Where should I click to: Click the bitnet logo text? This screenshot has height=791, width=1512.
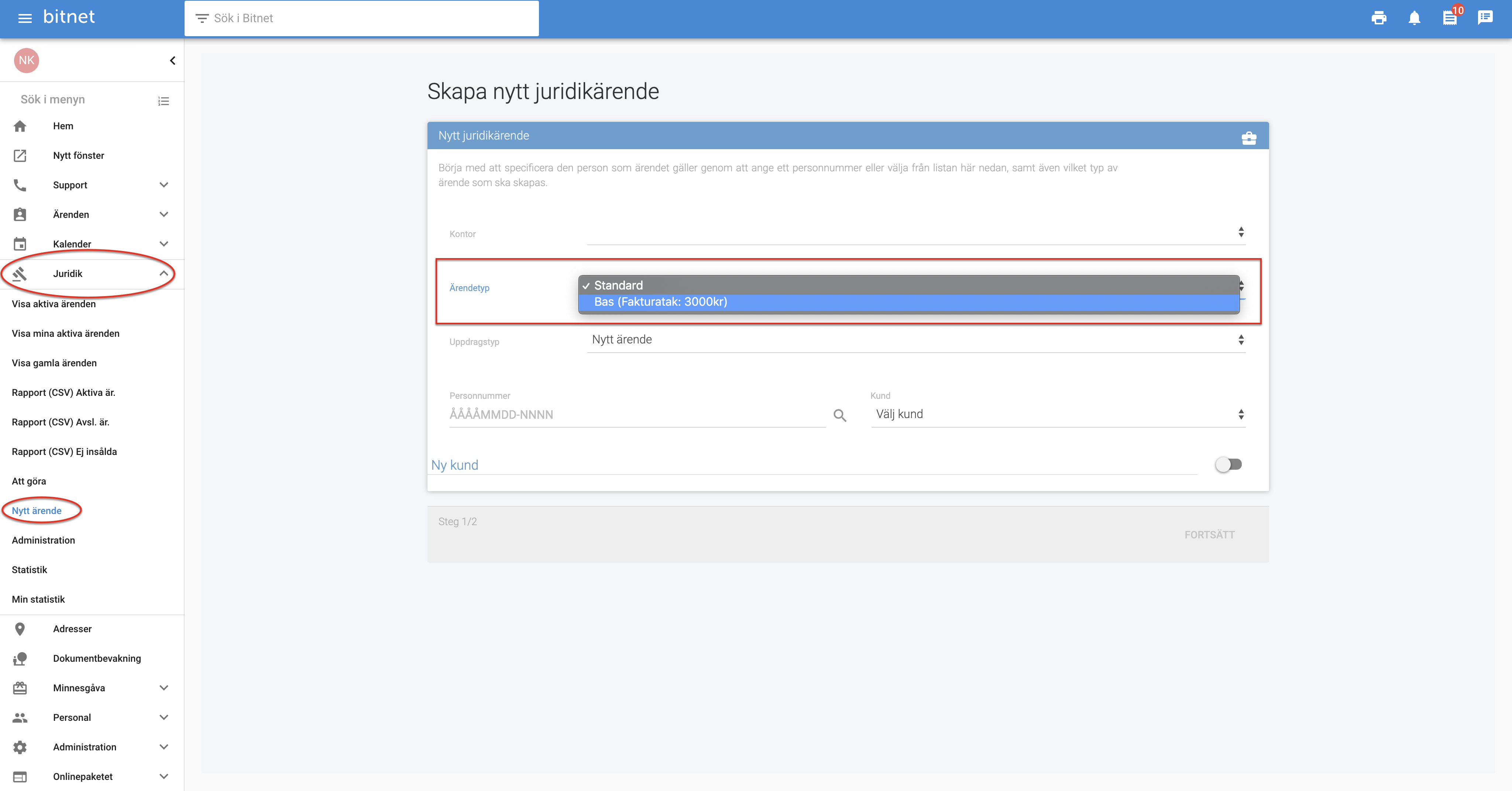pos(69,17)
